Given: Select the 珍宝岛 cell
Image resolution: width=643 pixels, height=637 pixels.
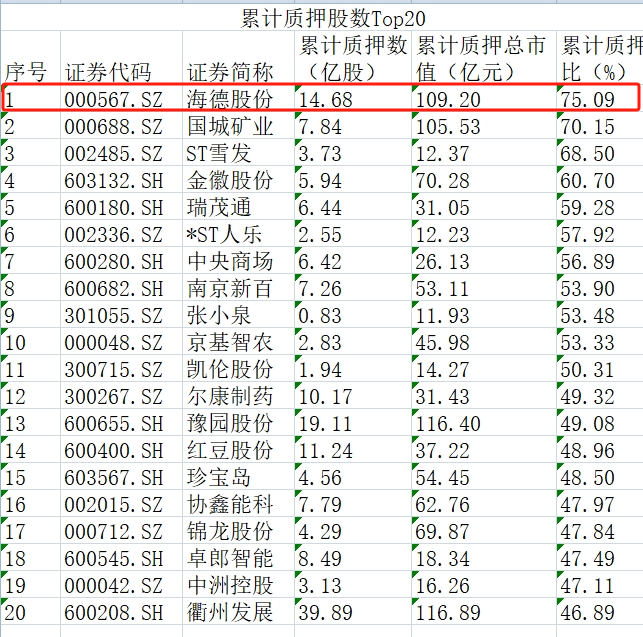Looking at the screenshot, I should 238,477.
